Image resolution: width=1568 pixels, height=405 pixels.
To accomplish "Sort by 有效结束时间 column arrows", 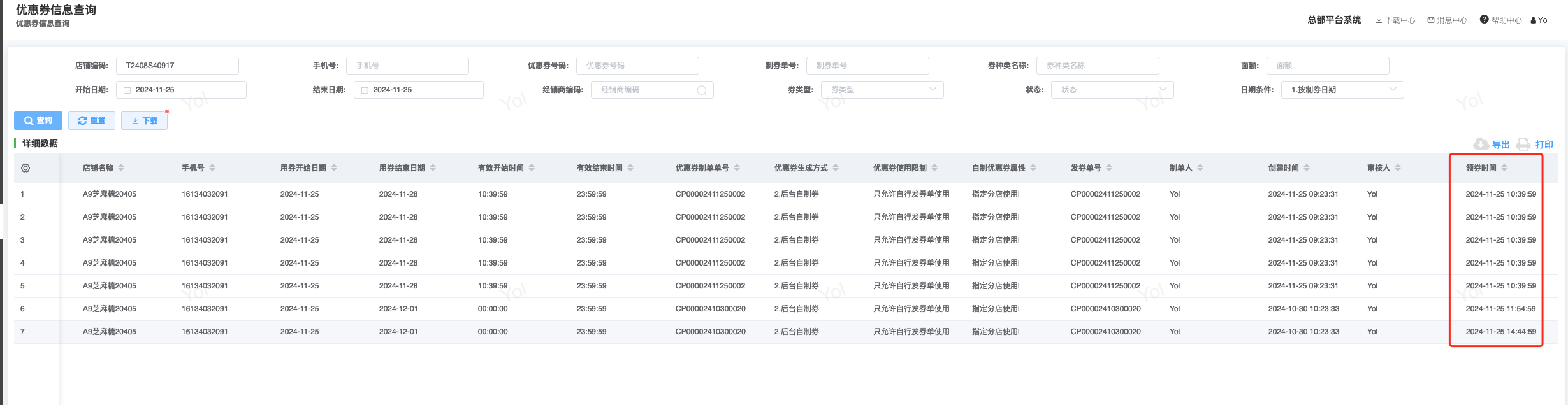I will (630, 168).
